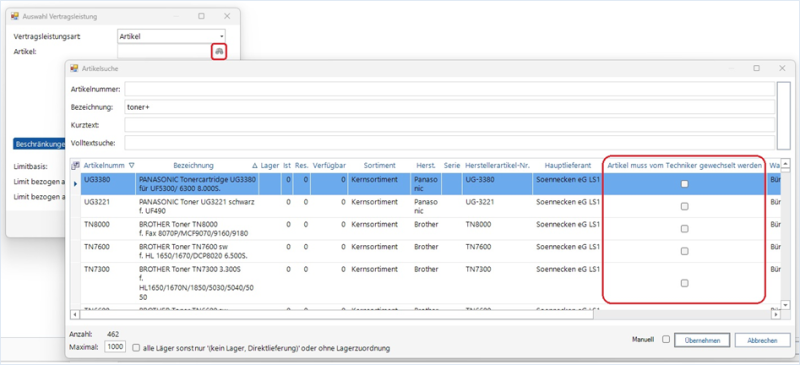Click Bezeichnung field containing toner+
The width and height of the screenshot is (800, 365).
click(449, 107)
